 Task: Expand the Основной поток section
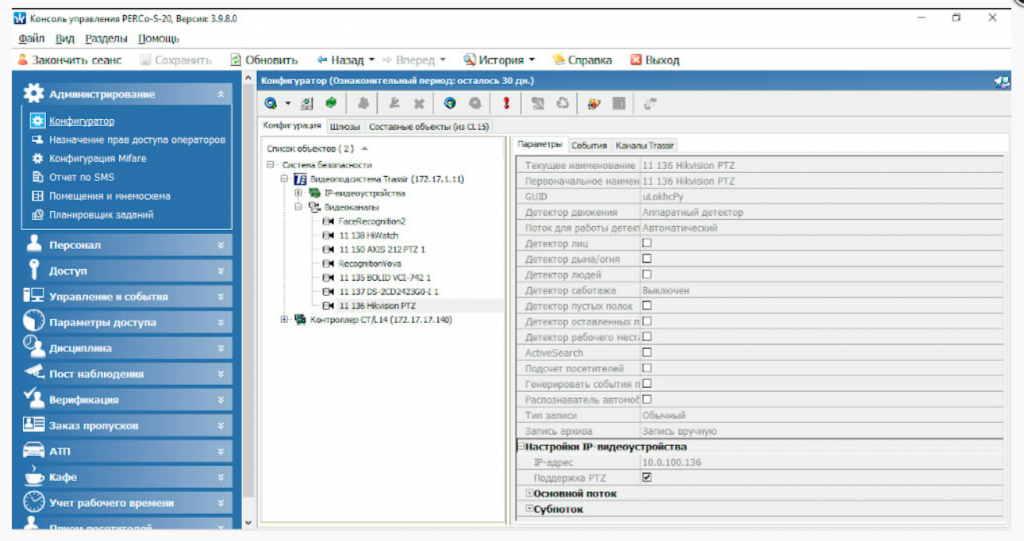529,493
